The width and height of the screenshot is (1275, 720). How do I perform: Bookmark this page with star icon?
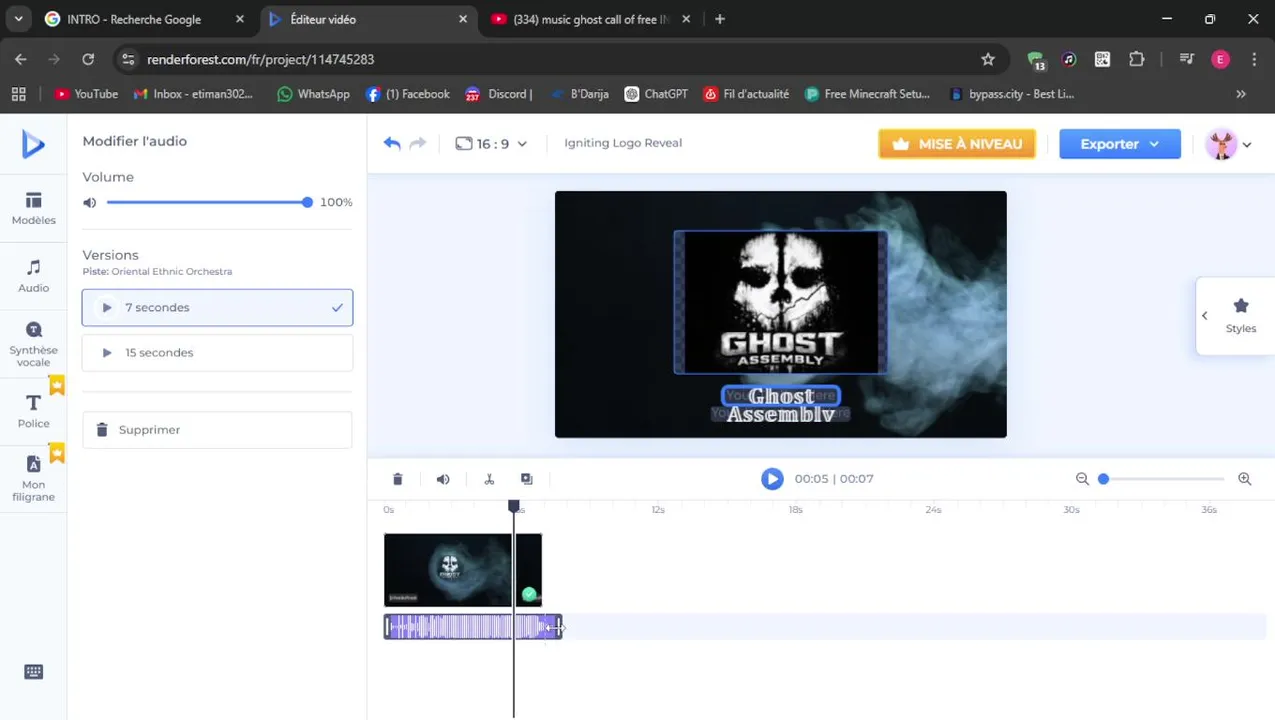tap(988, 59)
